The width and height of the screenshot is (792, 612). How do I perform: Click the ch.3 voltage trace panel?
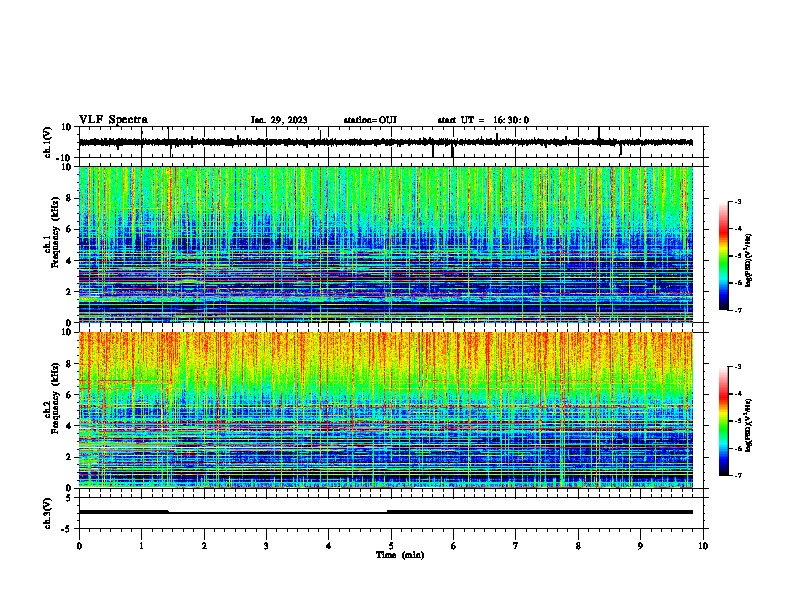pyautogui.click(x=391, y=513)
